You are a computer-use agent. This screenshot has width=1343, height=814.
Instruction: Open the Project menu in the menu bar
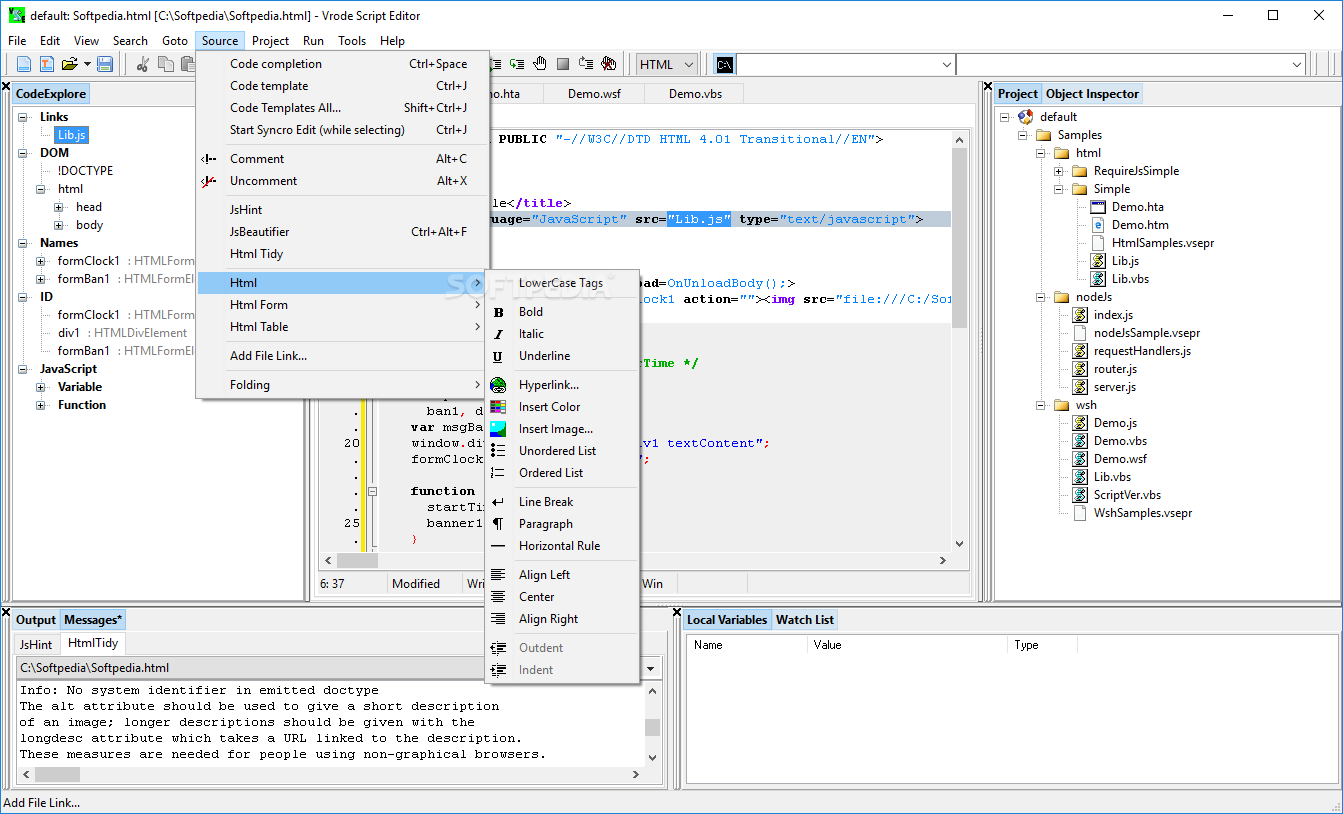(x=270, y=41)
